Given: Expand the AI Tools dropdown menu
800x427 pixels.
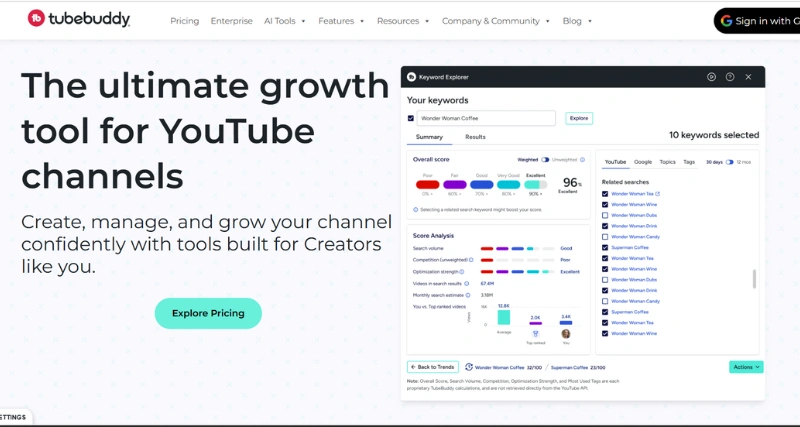Looking at the screenshot, I should point(285,21).
